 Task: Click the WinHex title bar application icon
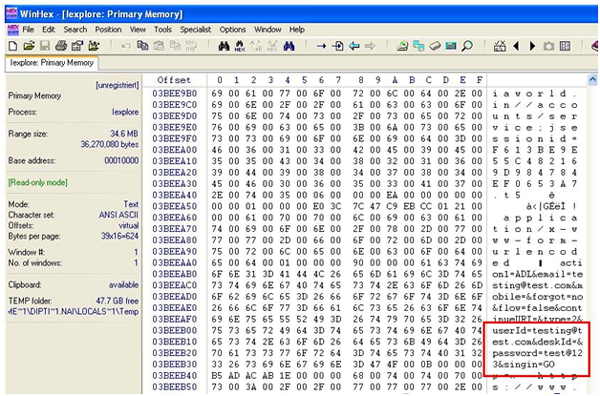coord(12,14)
